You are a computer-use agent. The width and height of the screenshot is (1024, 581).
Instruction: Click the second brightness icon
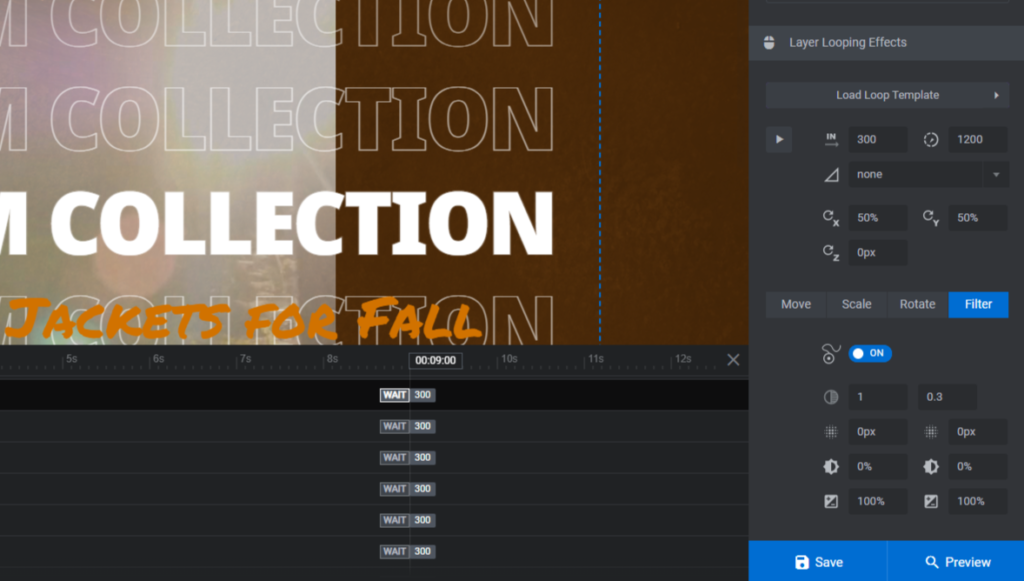tap(931, 467)
